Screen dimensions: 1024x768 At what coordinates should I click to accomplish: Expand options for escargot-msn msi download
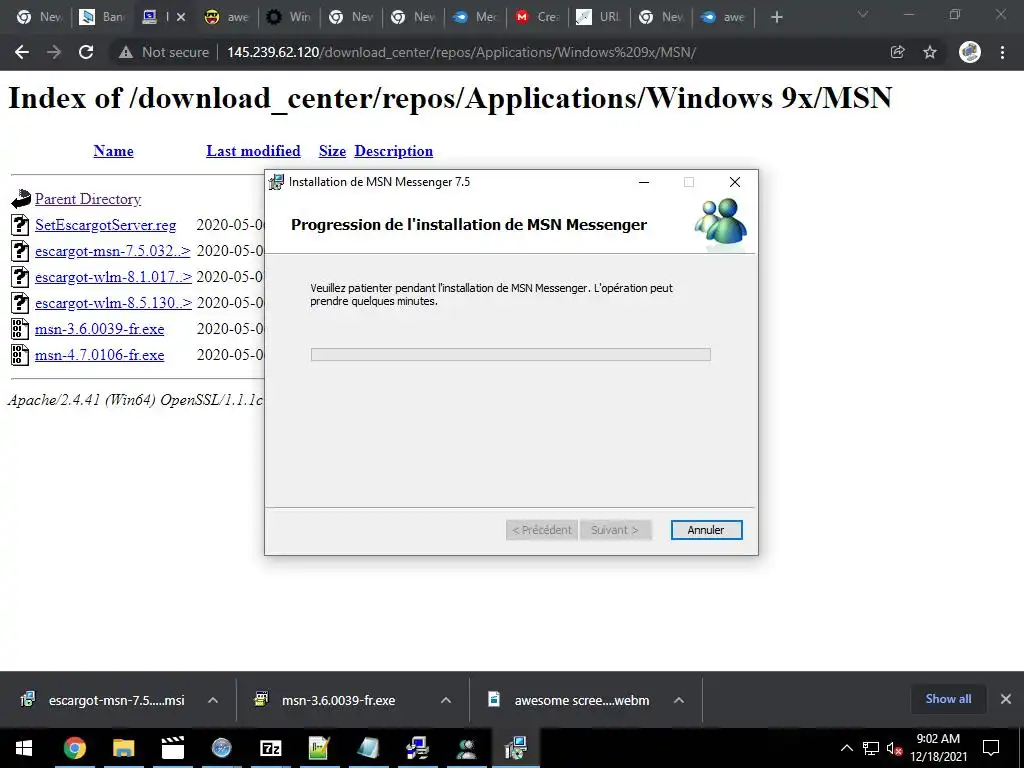click(213, 700)
